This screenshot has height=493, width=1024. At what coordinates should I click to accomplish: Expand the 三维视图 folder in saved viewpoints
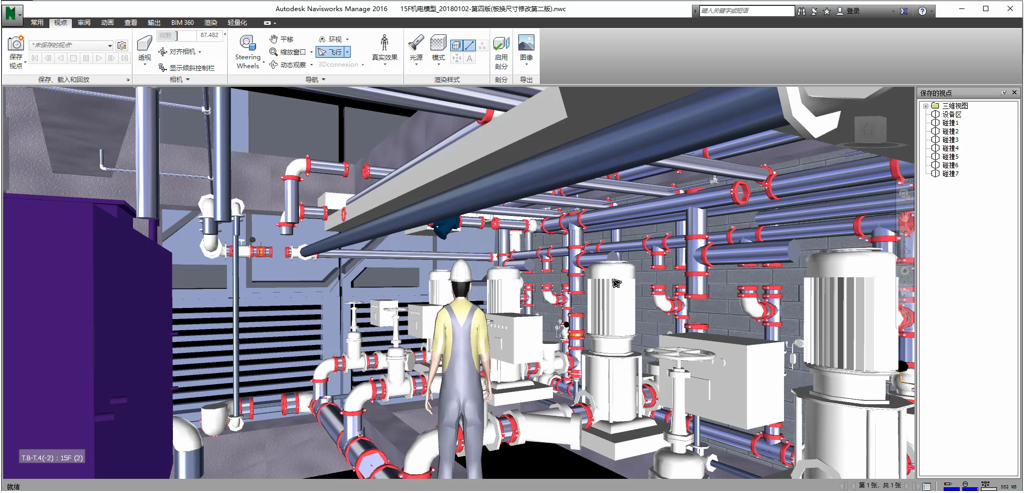point(925,105)
